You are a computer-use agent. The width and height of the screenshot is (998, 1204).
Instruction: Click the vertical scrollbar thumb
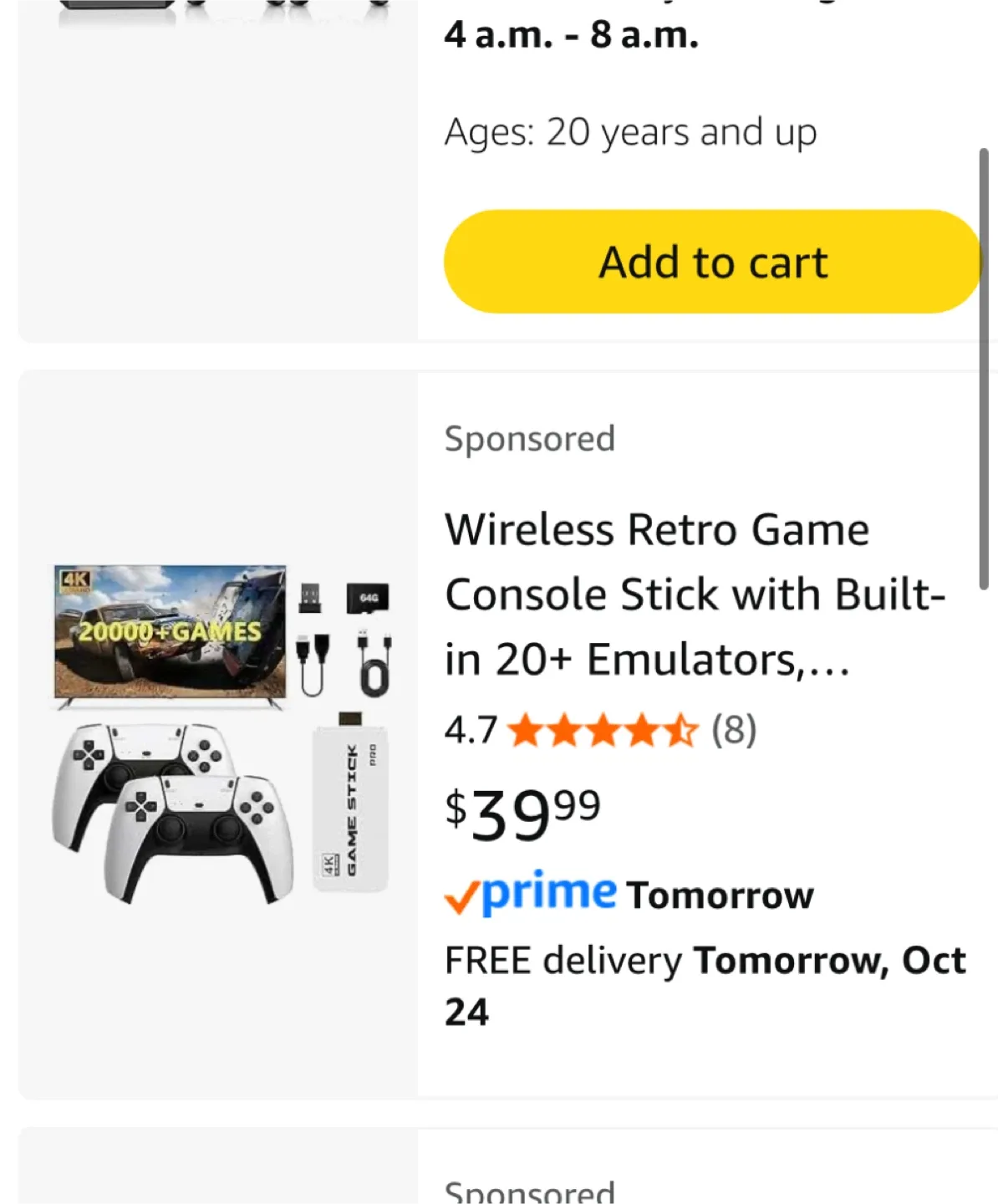[x=984, y=368]
